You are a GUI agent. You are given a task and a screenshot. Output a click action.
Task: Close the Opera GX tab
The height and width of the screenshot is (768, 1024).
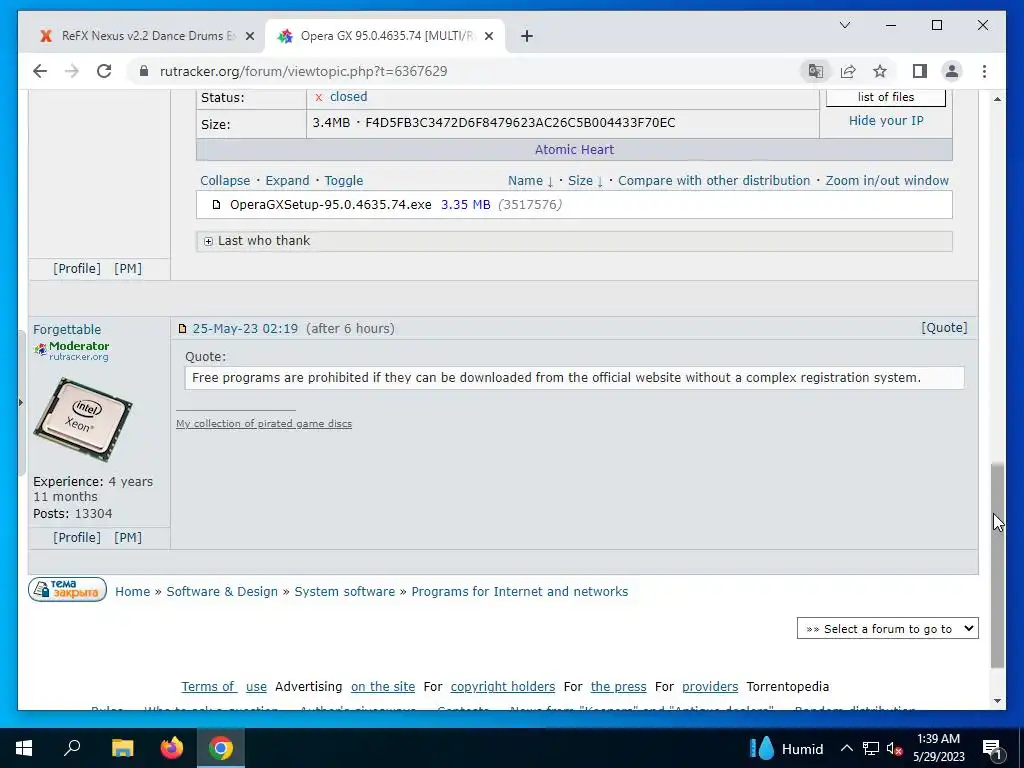tap(490, 36)
